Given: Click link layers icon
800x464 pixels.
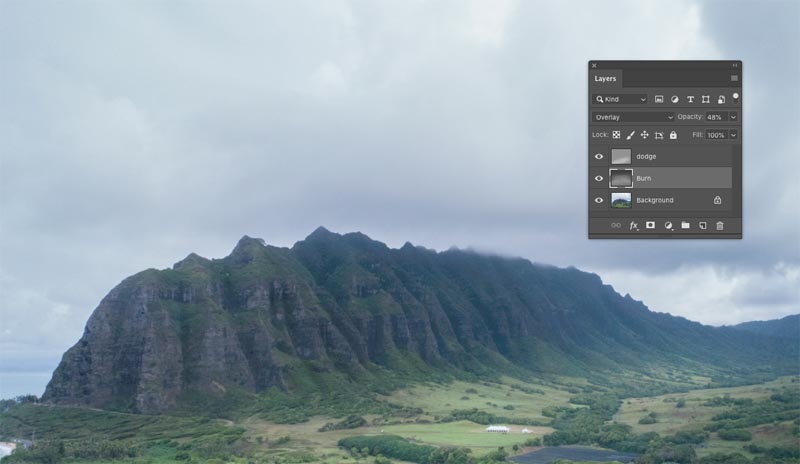Looking at the screenshot, I should pyautogui.click(x=616, y=225).
